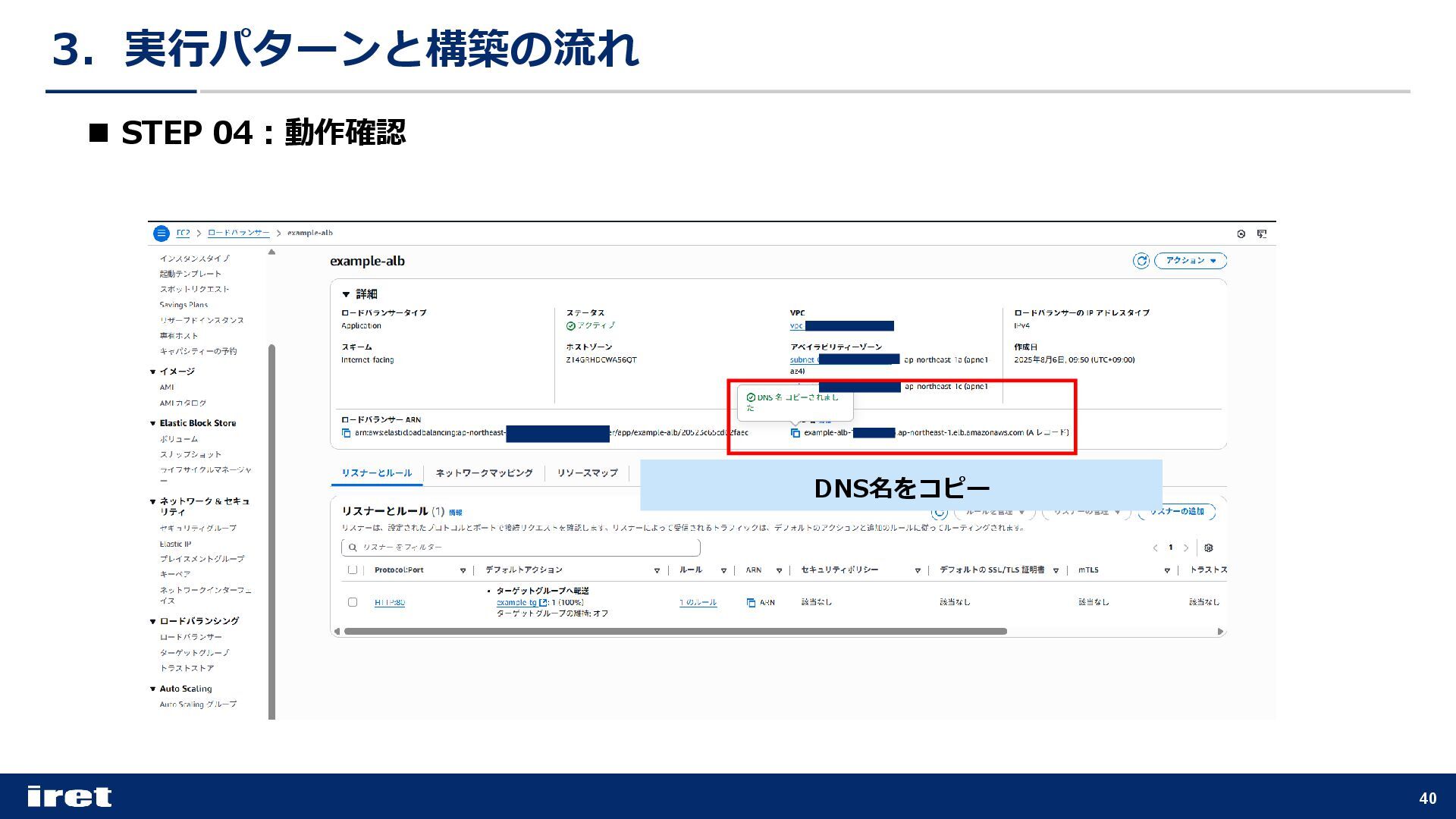Sort by the セキュリティポリシー column arrow

918,570
